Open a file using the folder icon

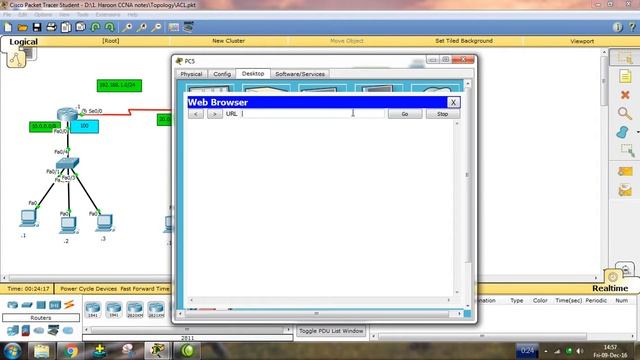click(22, 27)
